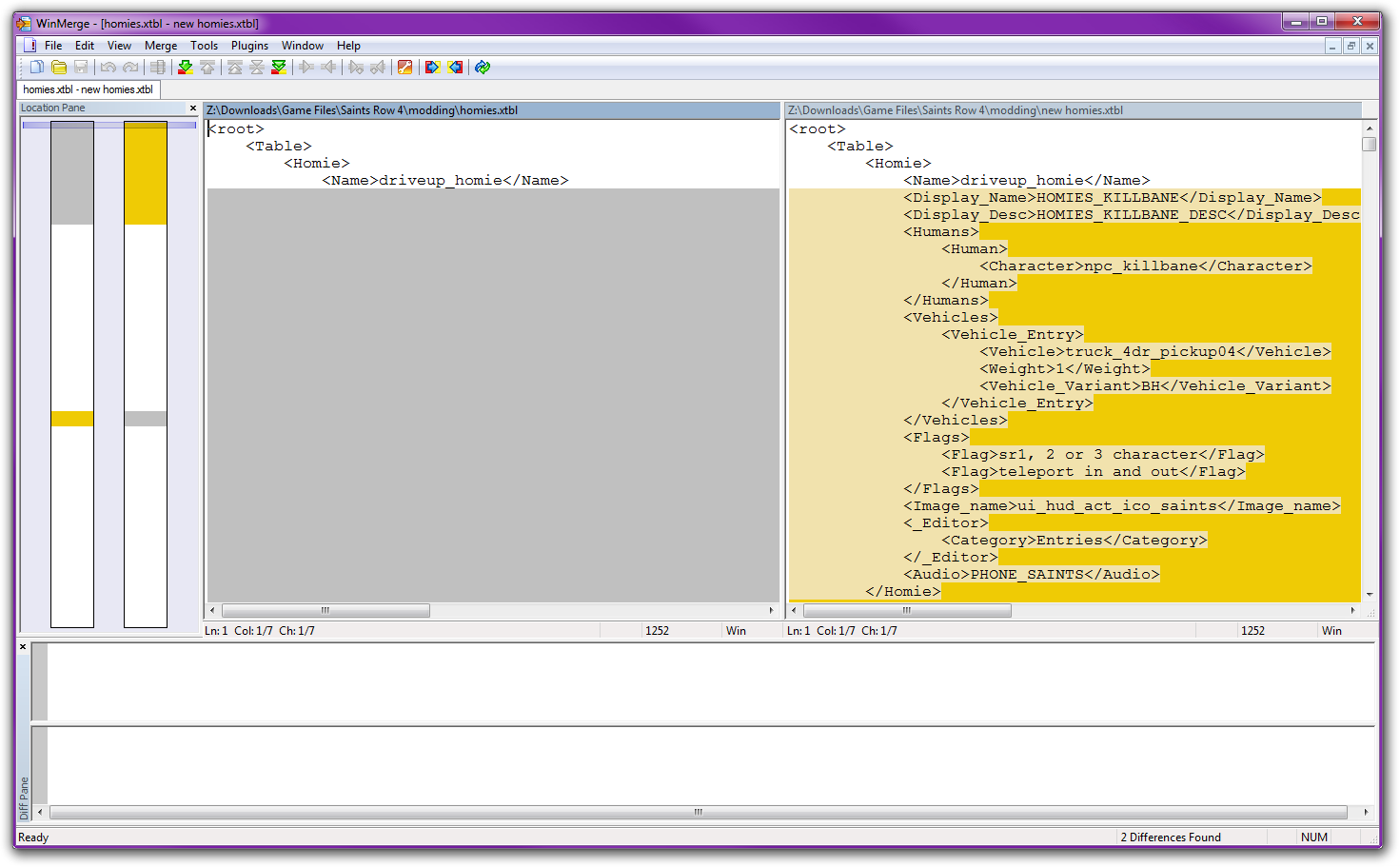Click the Open folder toolbar icon
This screenshot has height=867, width=1400.
(x=59, y=67)
